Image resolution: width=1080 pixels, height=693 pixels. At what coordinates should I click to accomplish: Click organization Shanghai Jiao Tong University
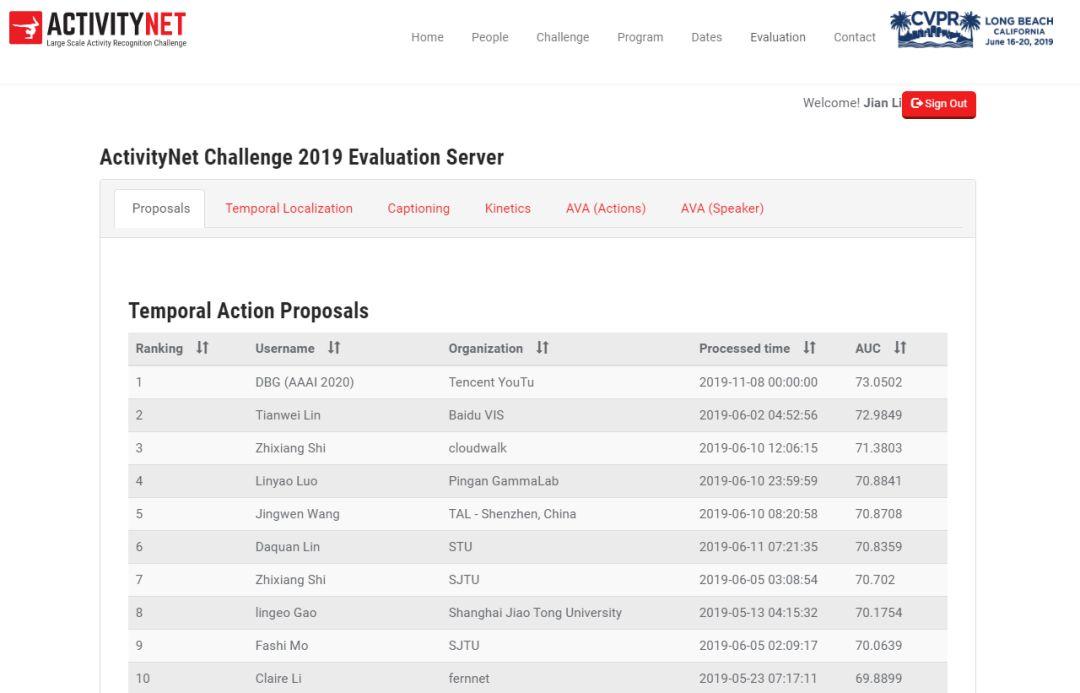click(535, 613)
